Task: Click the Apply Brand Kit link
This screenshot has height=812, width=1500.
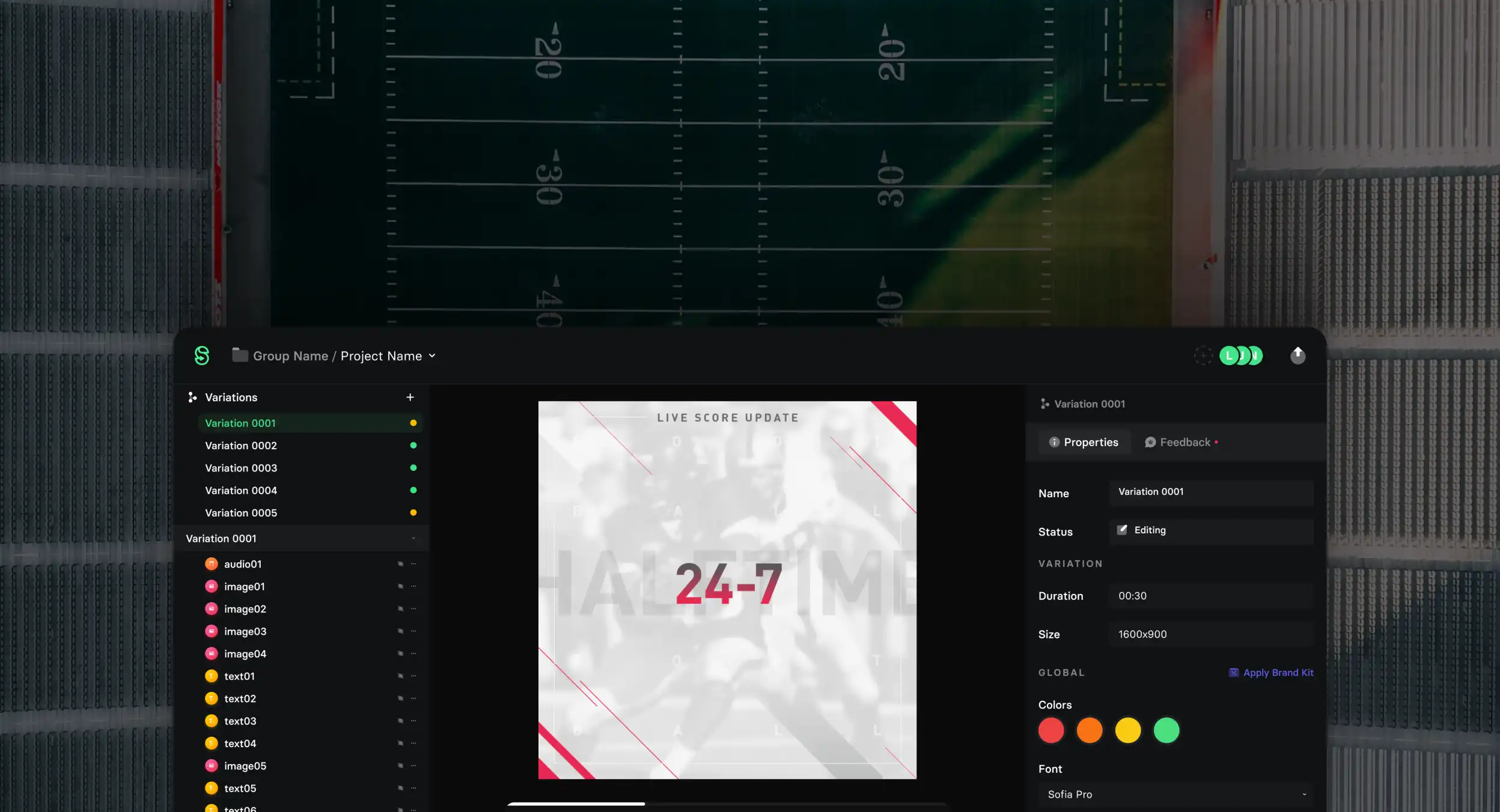Action: pos(1278,673)
